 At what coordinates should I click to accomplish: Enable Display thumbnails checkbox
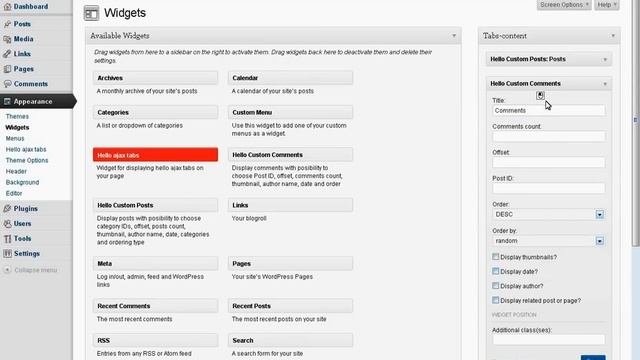[496, 257]
